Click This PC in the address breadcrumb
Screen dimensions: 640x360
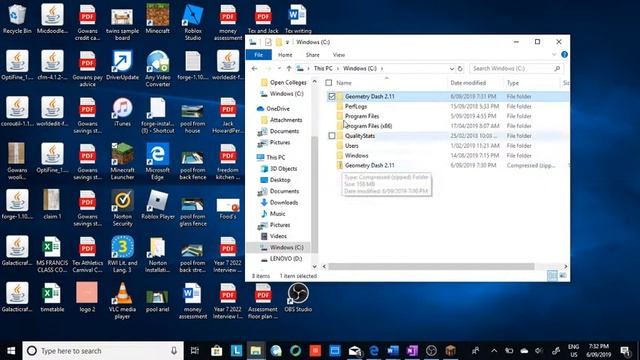click(323, 69)
